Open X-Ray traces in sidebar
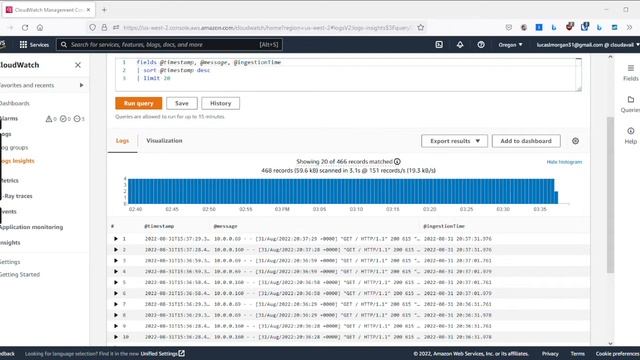This screenshot has width=640, height=360. coord(17,196)
